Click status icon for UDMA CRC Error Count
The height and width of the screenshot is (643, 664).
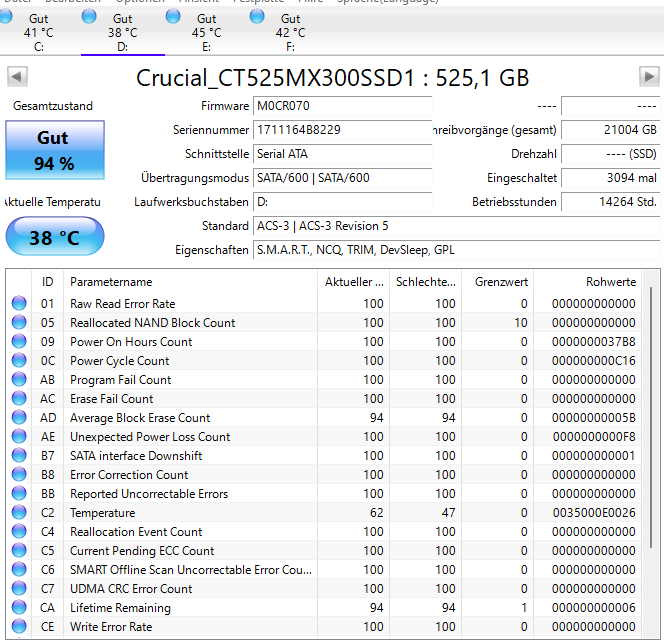19,588
